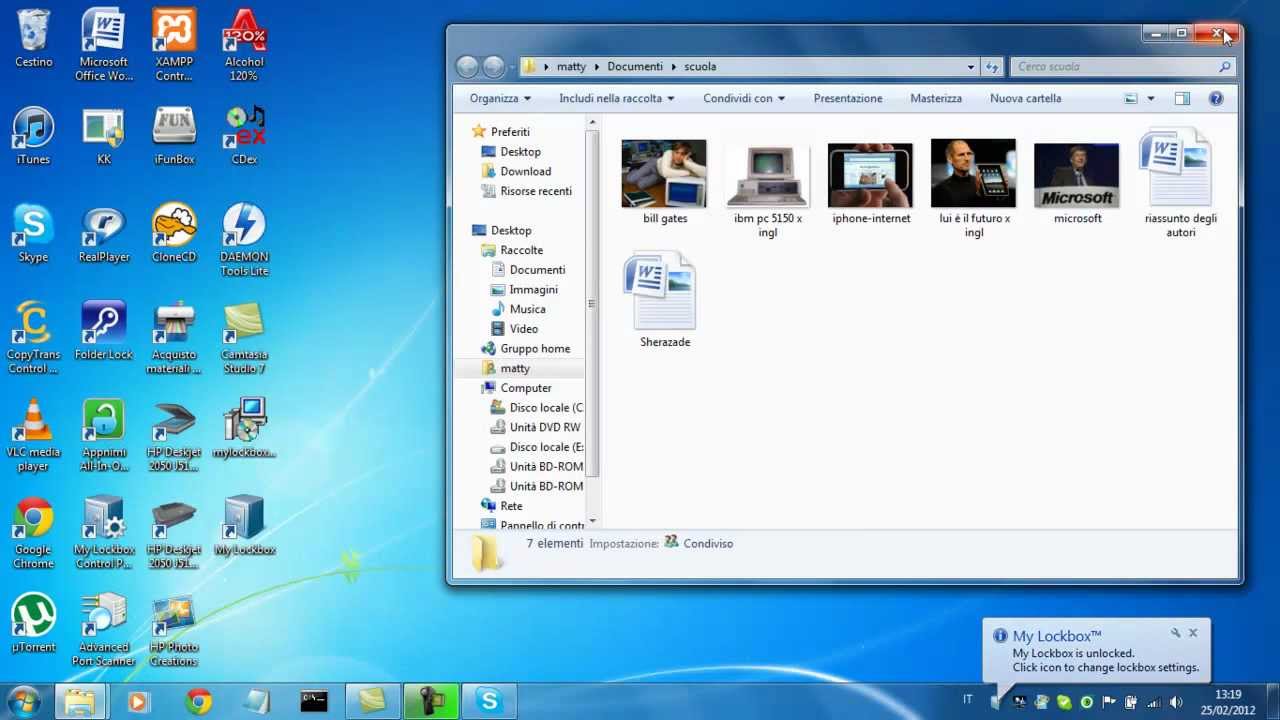Click the refresh button beside address bar

pyautogui.click(x=992, y=67)
